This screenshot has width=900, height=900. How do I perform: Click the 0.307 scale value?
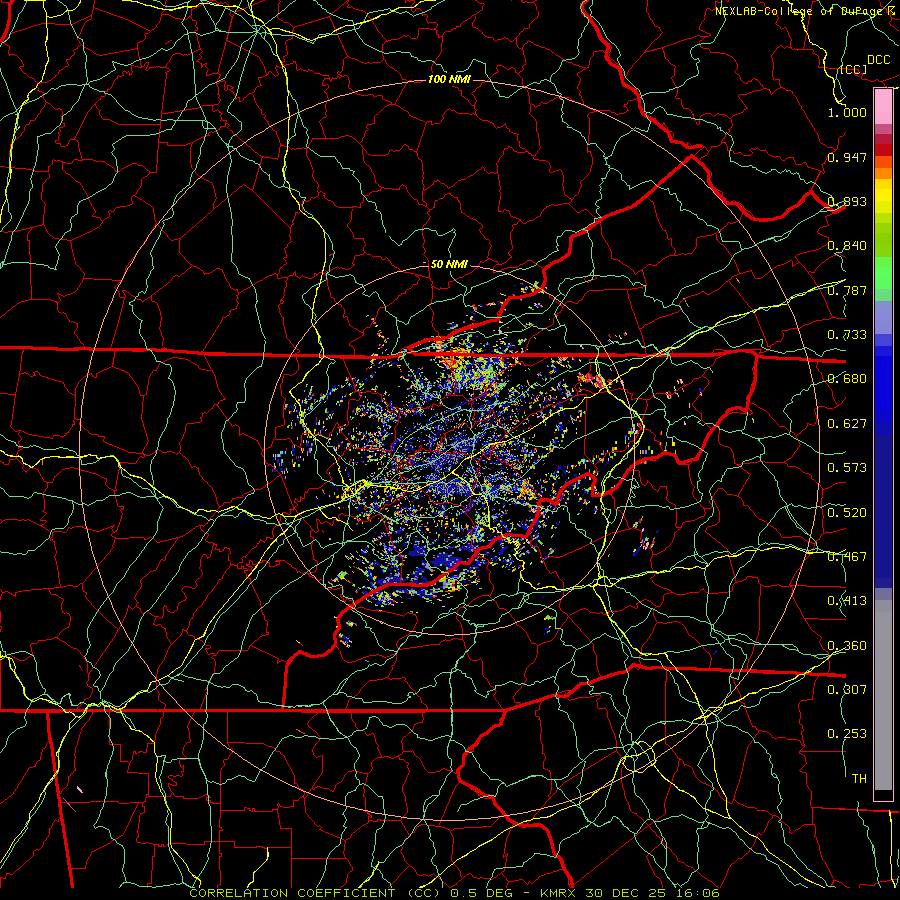847,690
